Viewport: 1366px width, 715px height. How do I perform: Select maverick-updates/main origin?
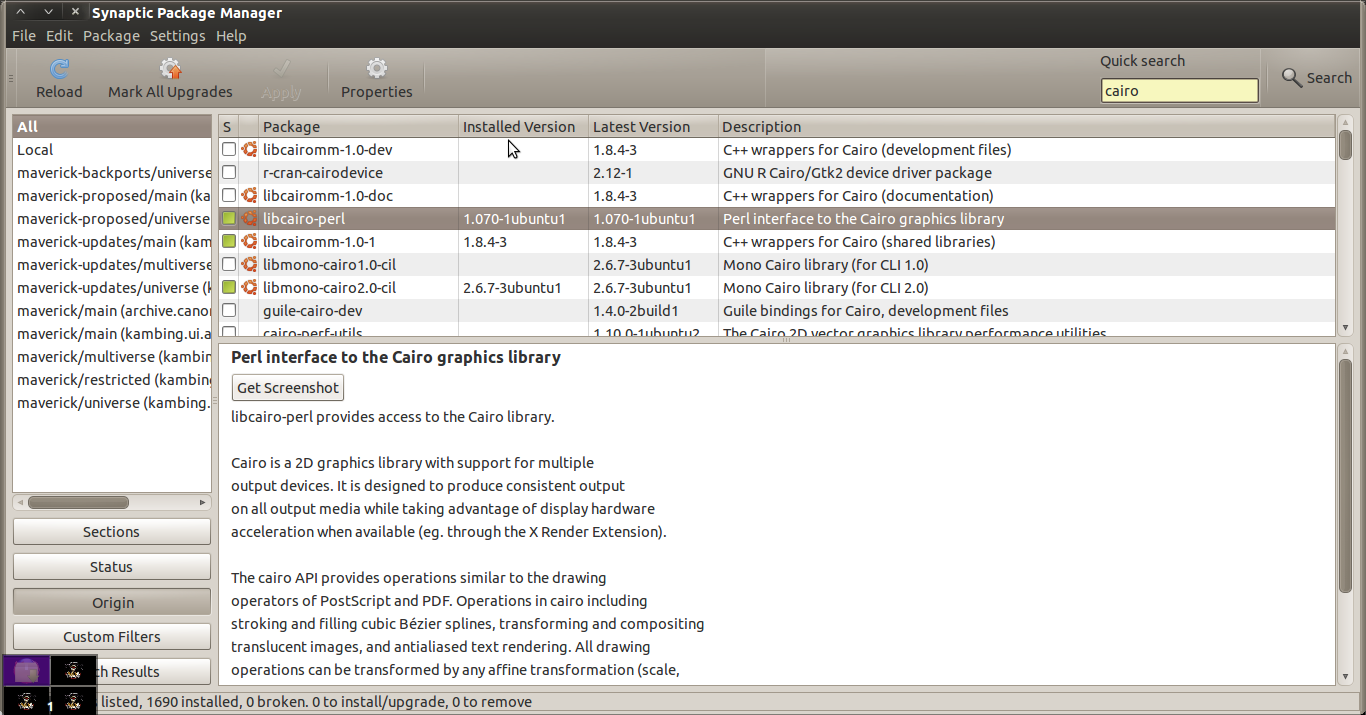click(x=112, y=242)
